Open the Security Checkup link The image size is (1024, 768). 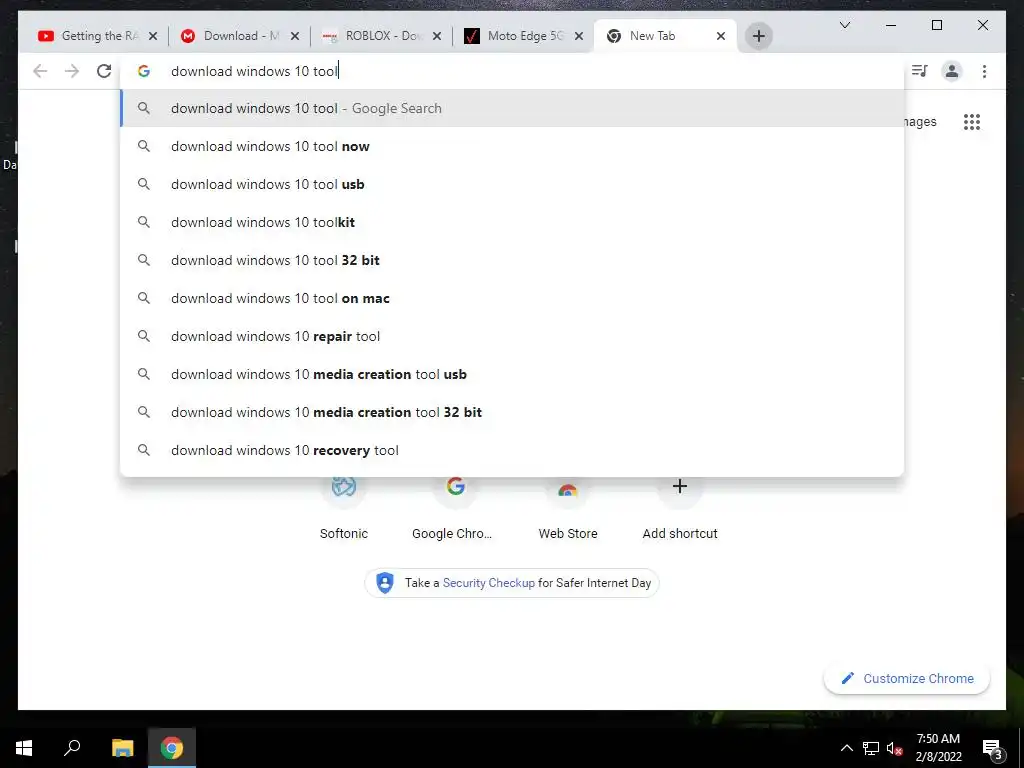(488, 583)
